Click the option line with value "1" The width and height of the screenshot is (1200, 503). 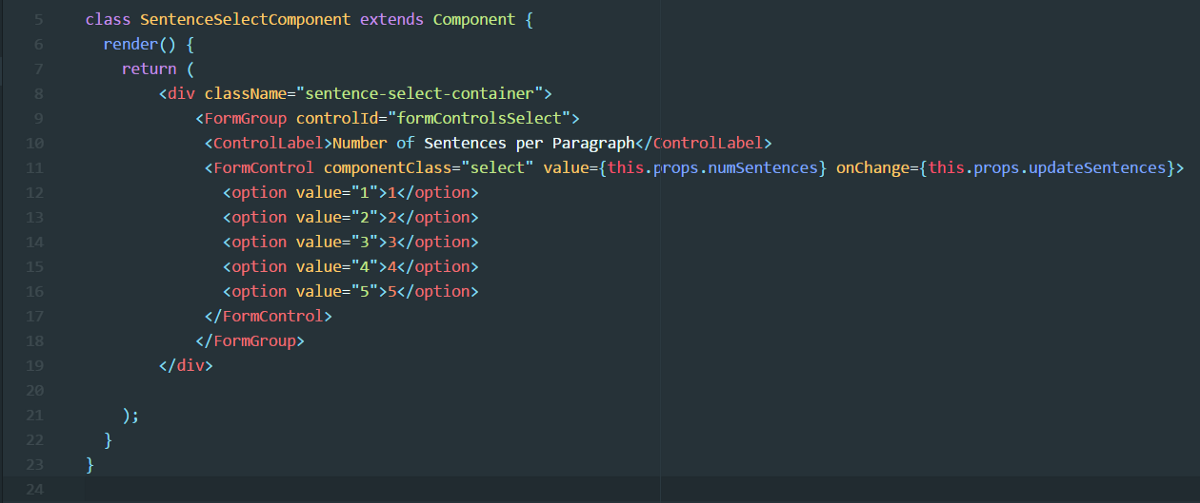pyautogui.click(x=350, y=192)
